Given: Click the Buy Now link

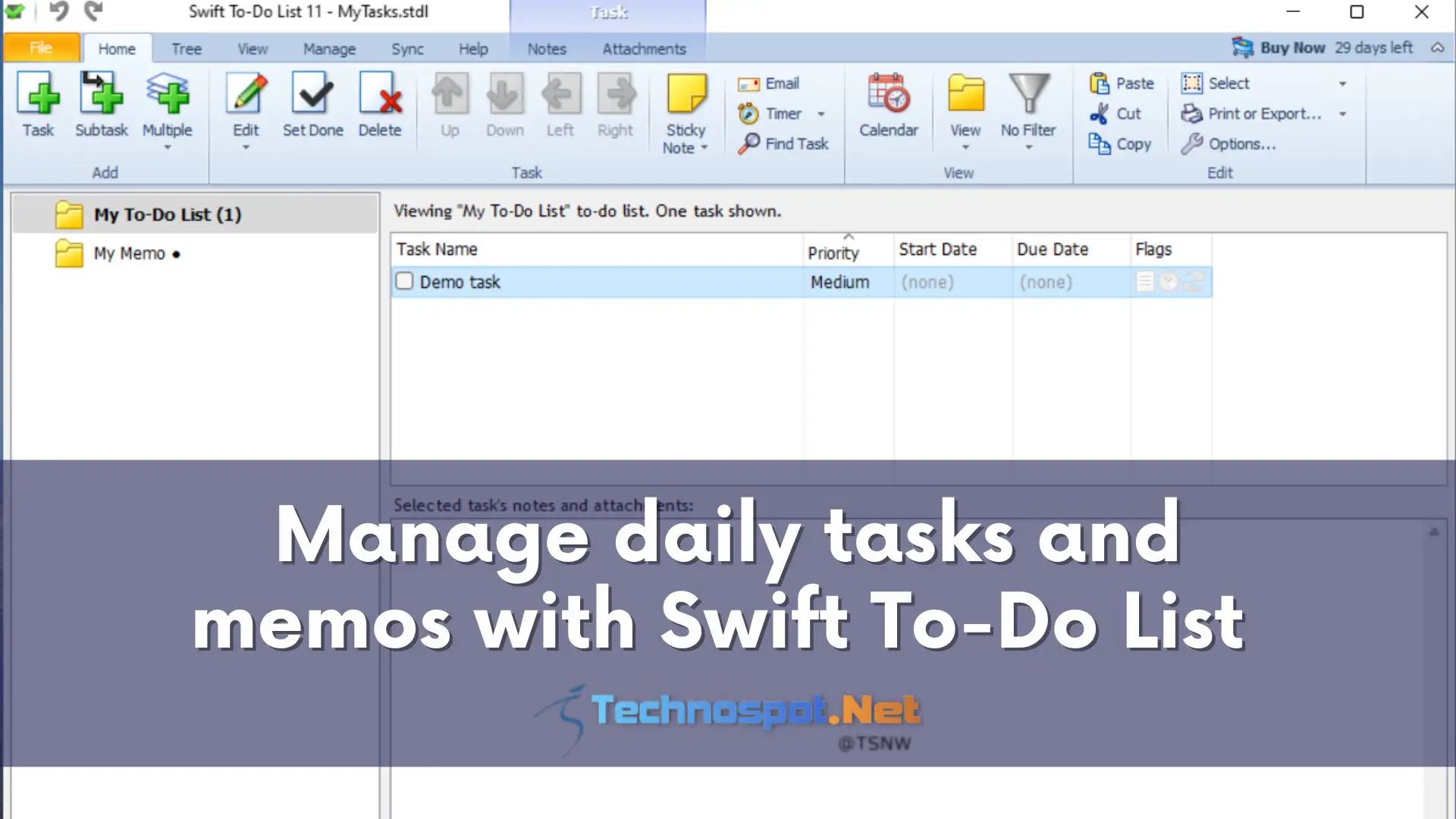Looking at the screenshot, I should (1279, 47).
